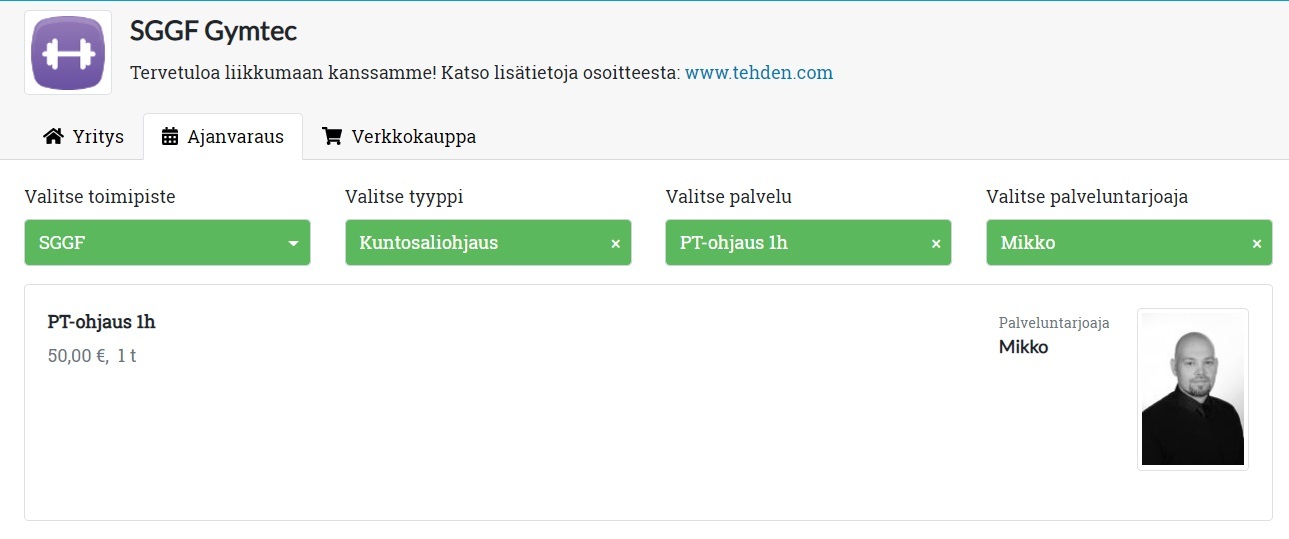Open the Valitse palveluntarjoaja dropdown
The height and width of the screenshot is (539, 1289).
1110,243
